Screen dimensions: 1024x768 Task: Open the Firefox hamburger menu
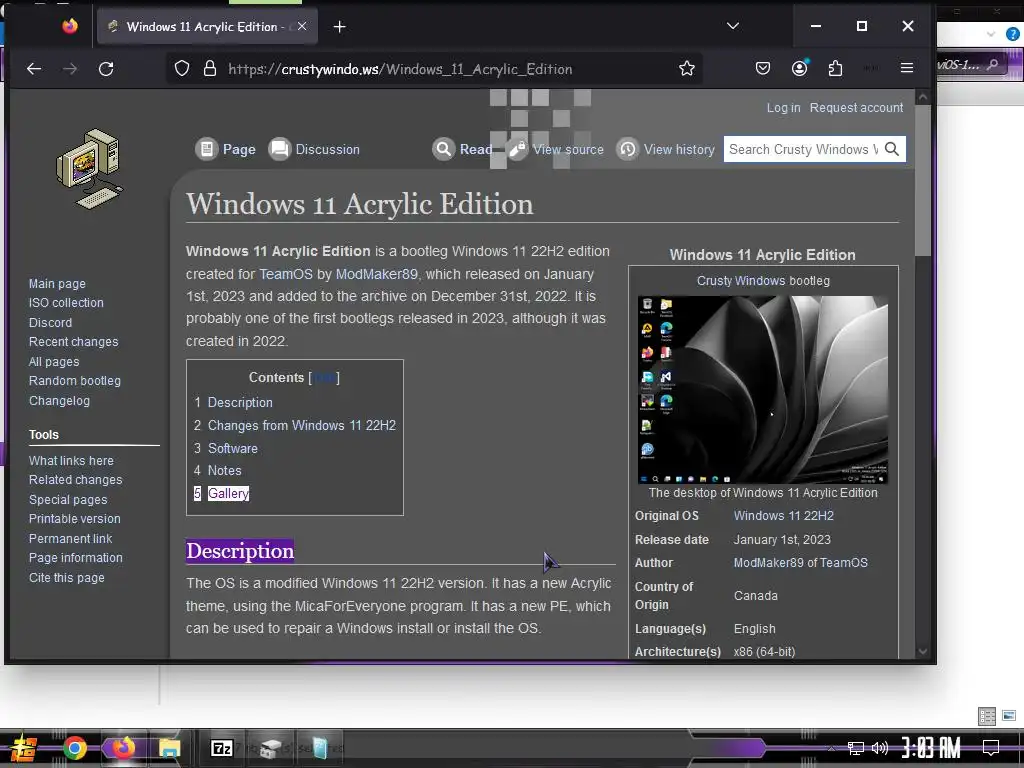point(906,68)
